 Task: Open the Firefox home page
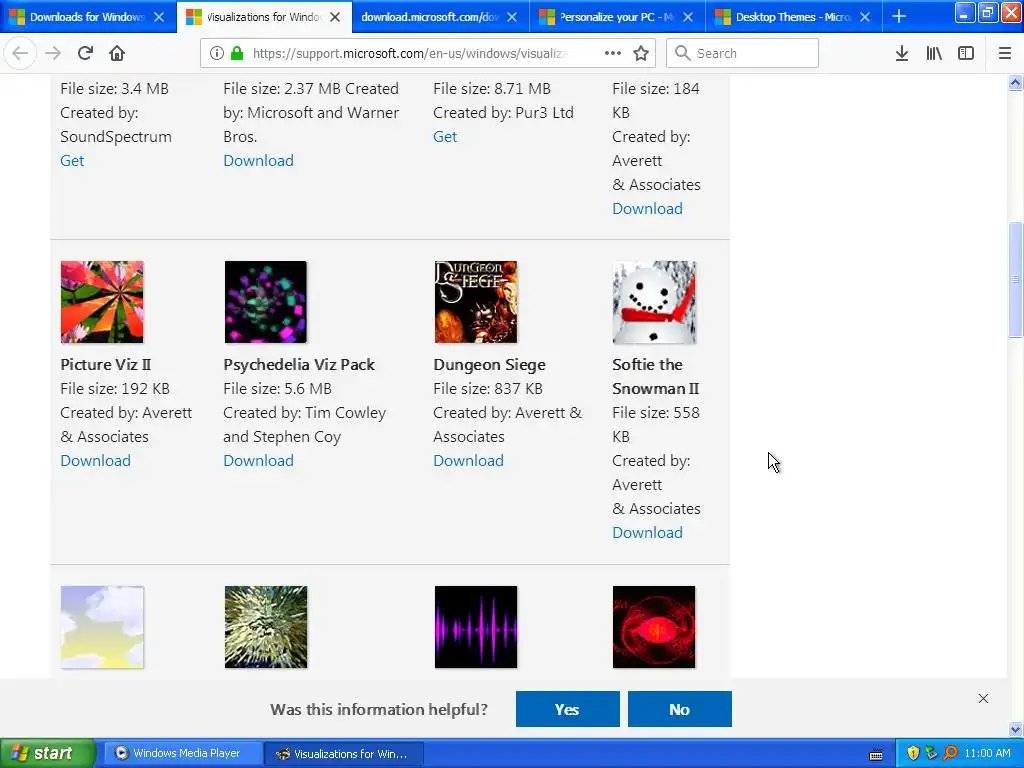click(x=117, y=53)
